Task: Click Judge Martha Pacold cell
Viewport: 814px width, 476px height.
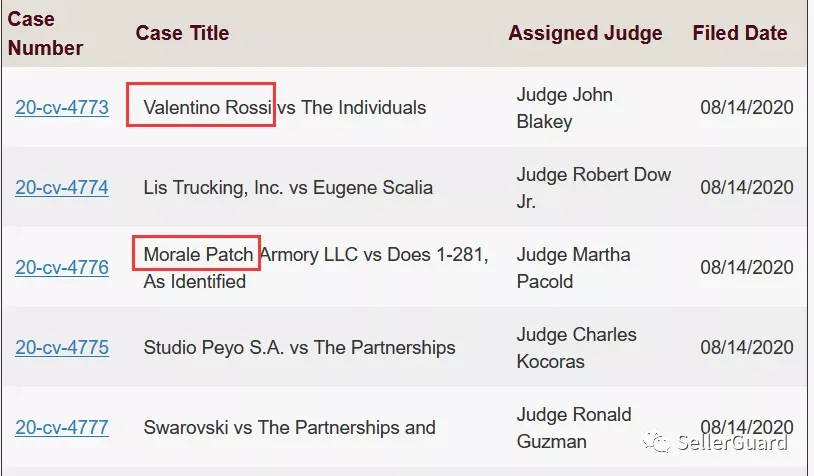Action: point(574,268)
